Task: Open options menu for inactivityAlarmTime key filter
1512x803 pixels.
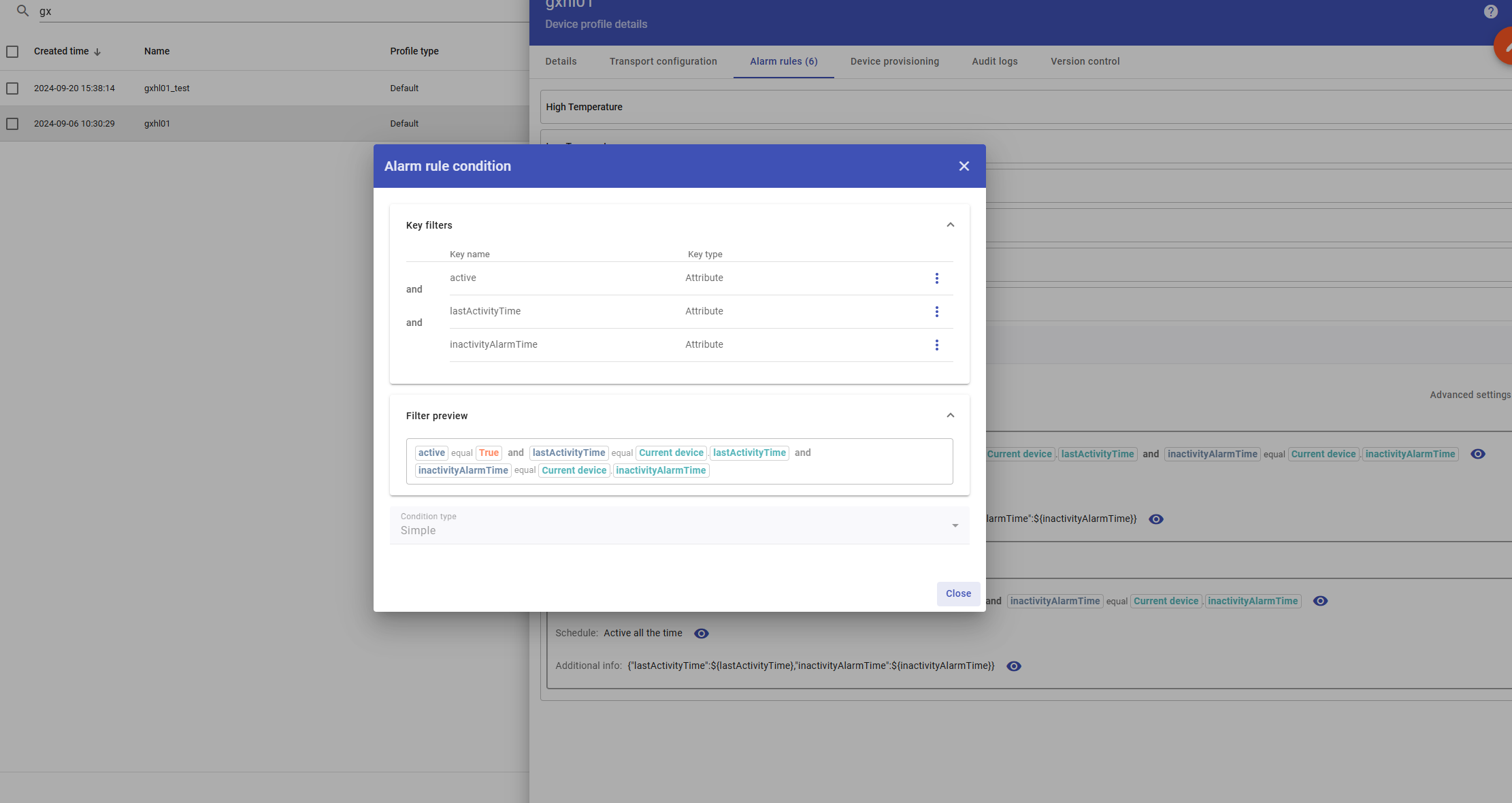Action: [936, 345]
